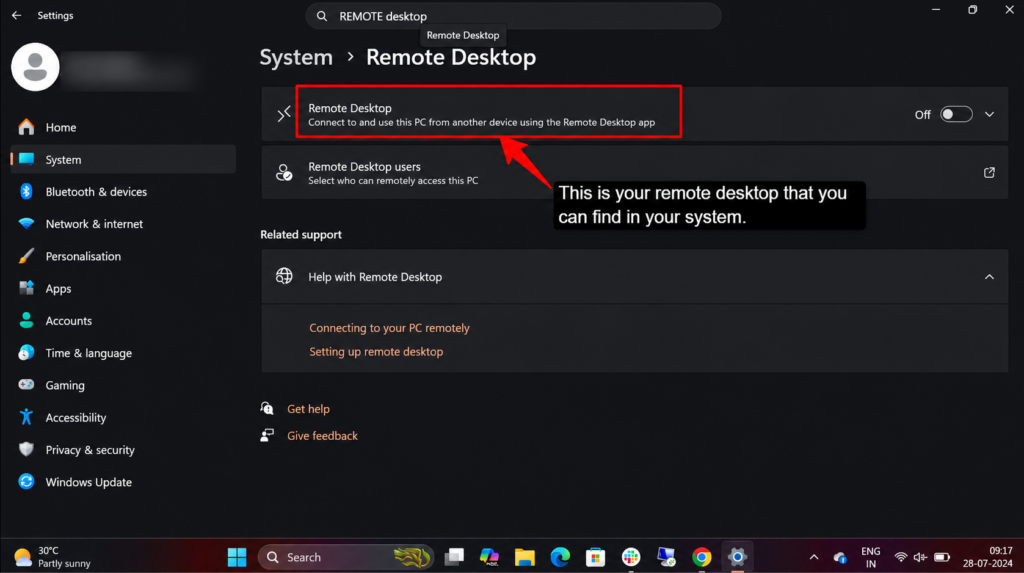
Task: Open the Windows Start menu
Action: coord(237,557)
